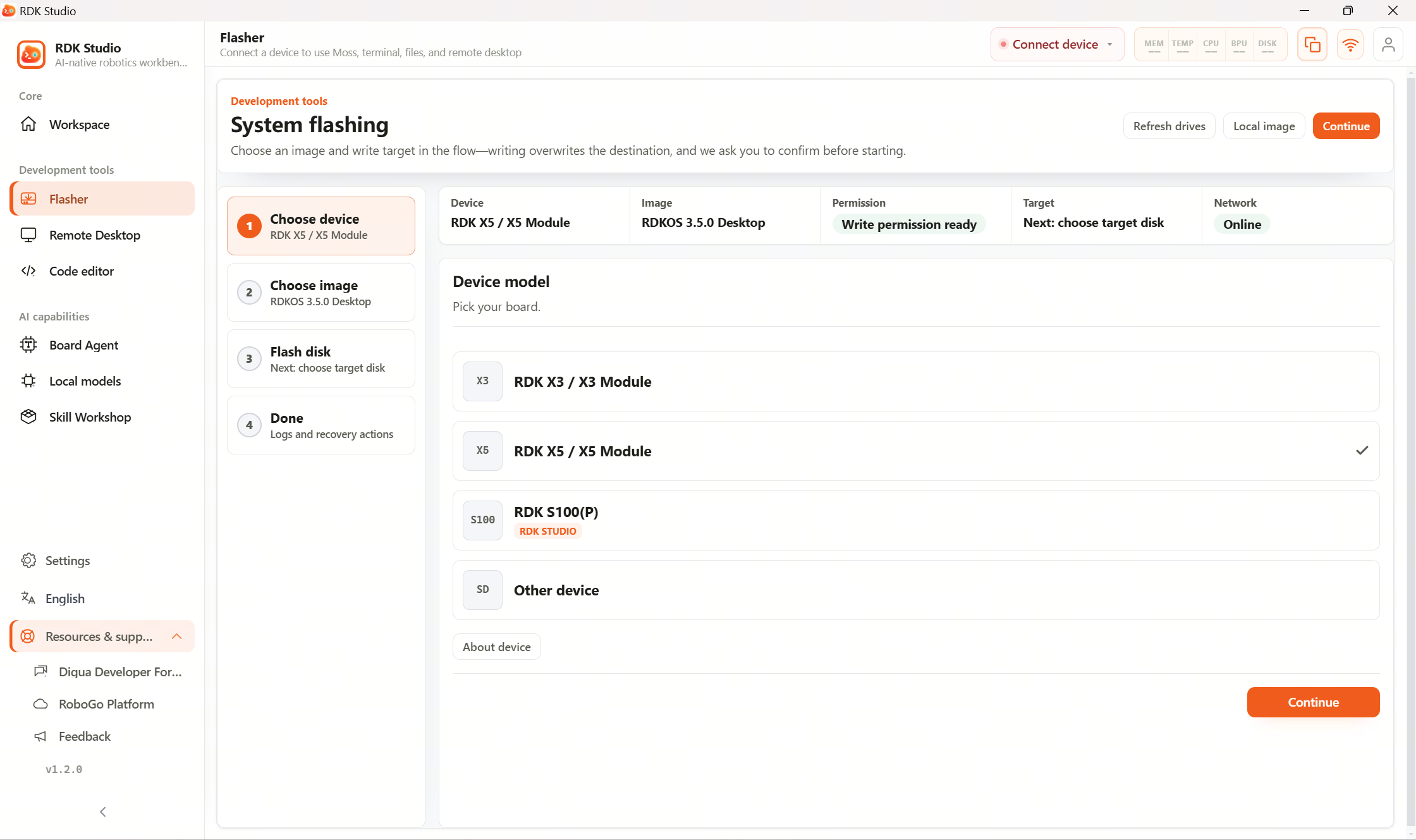Click the TEMP status indicator
1416x840 pixels.
[x=1182, y=44]
